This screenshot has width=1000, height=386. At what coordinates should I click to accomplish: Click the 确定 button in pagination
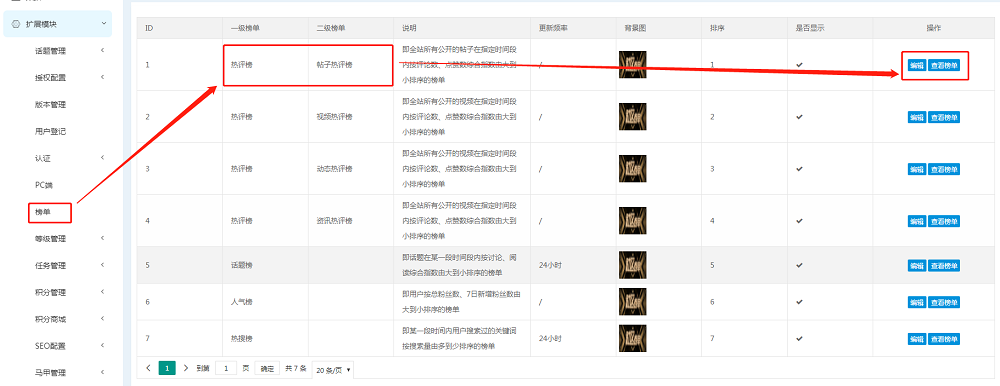click(x=267, y=368)
